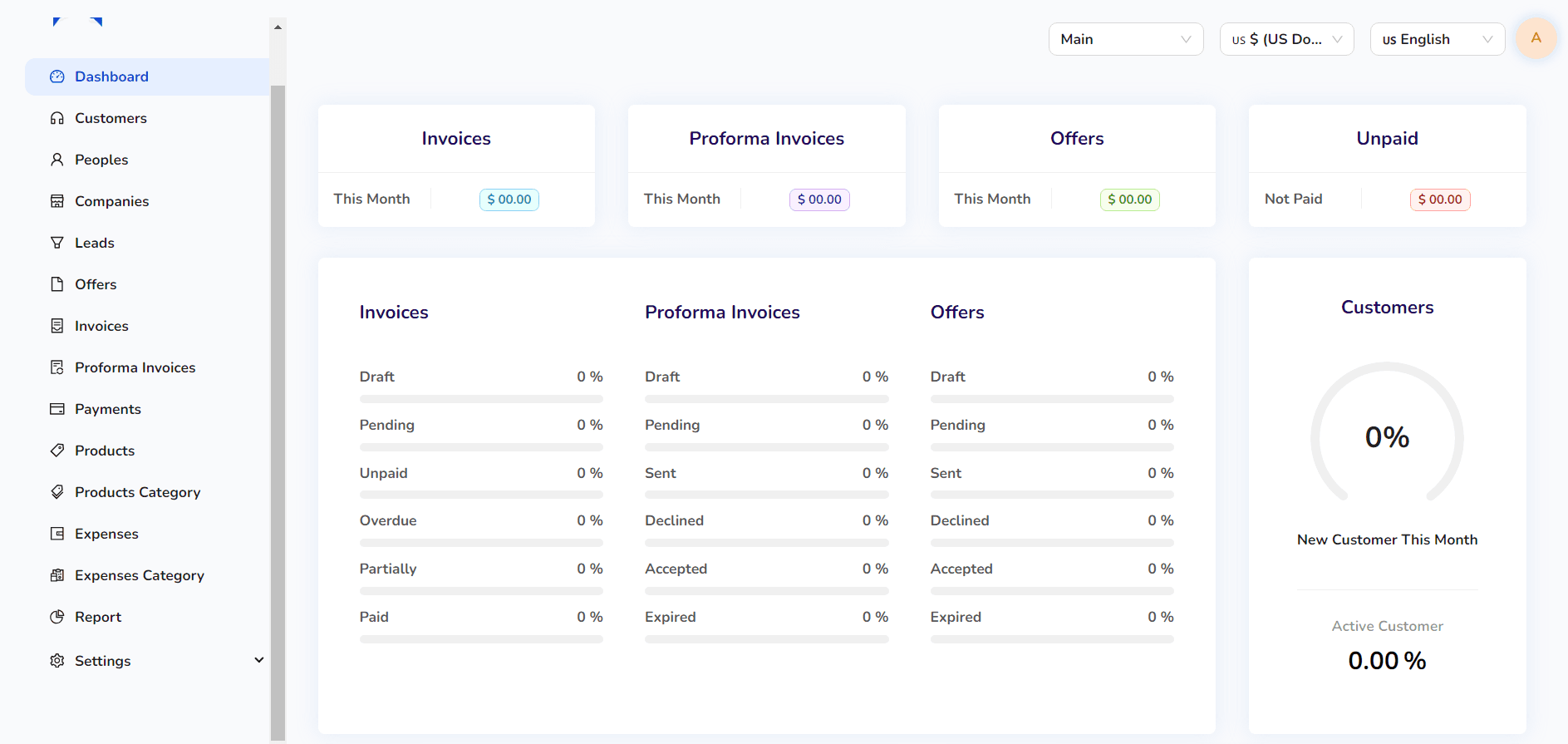
Task: Click the Settings gear icon
Action: tap(57, 661)
